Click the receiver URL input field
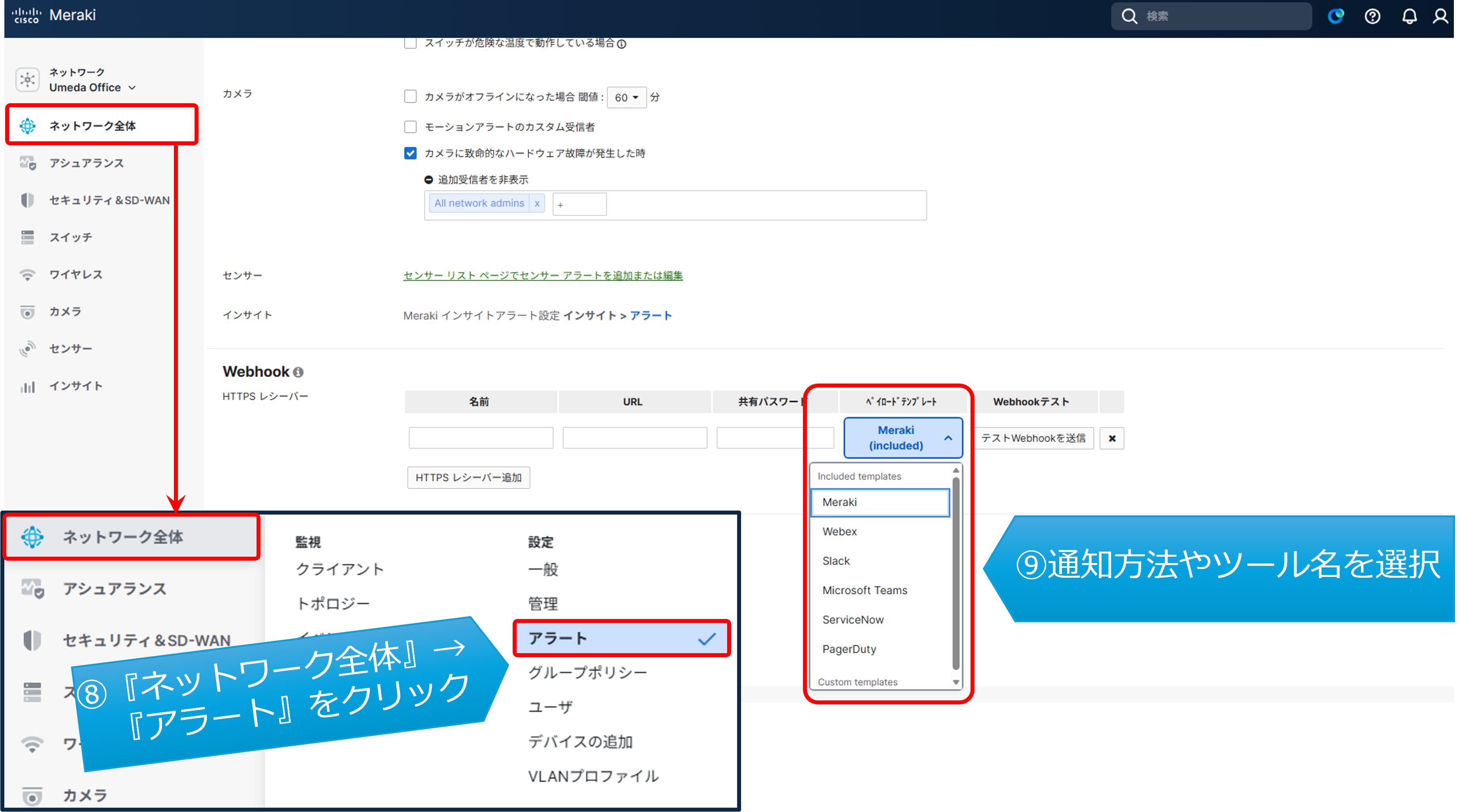 point(635,438)
